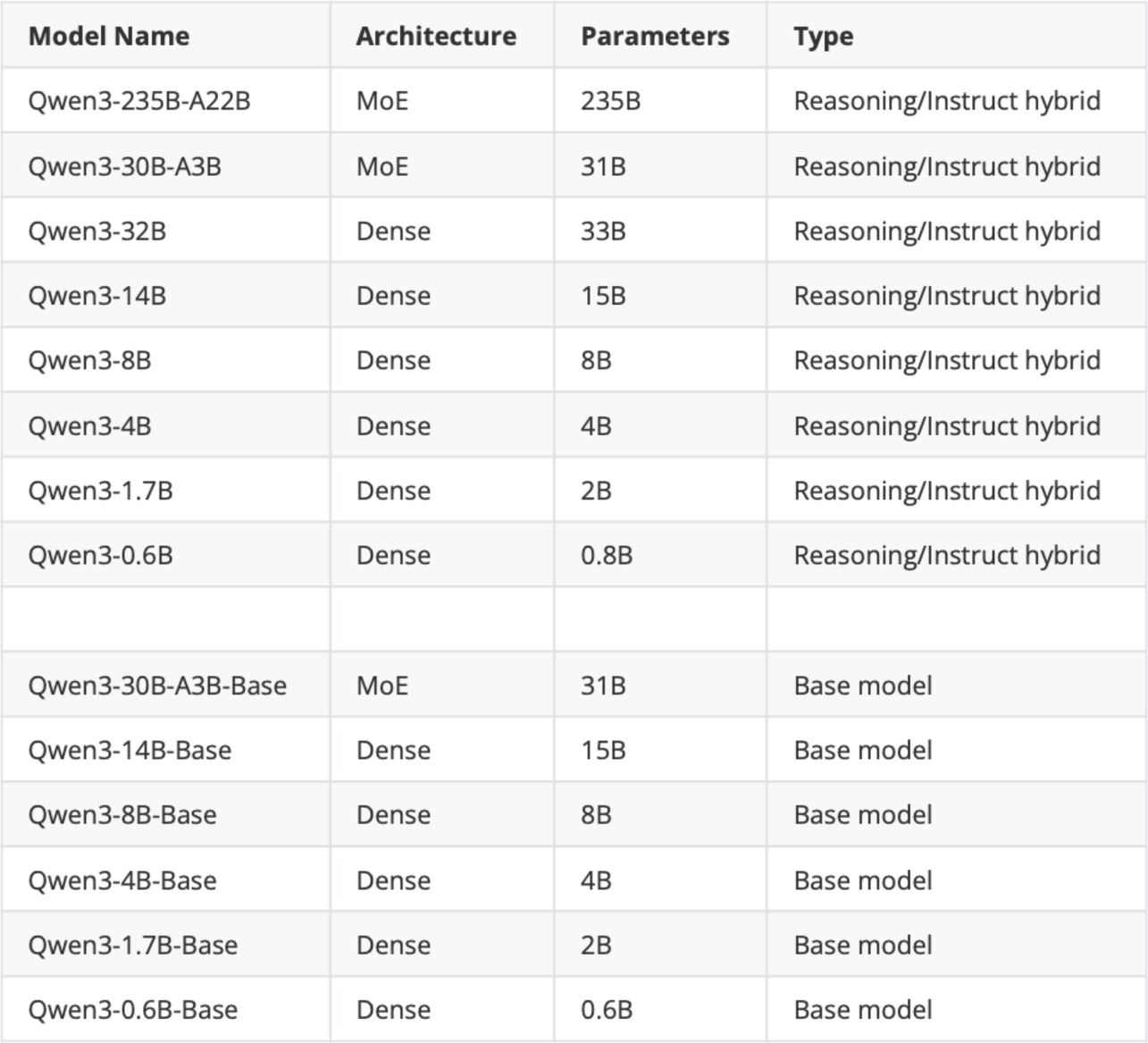Click the Parameters column header

(655, 37)
